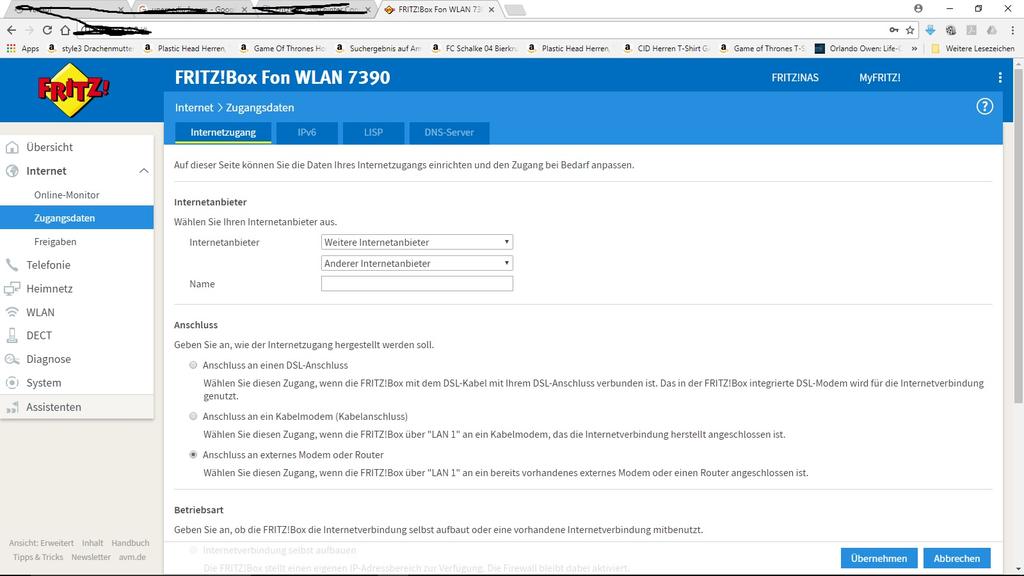Collapse the Internet menu section
Viewport: 1024px width, 576px height.
pyautogui.click(x=143, y=171)
